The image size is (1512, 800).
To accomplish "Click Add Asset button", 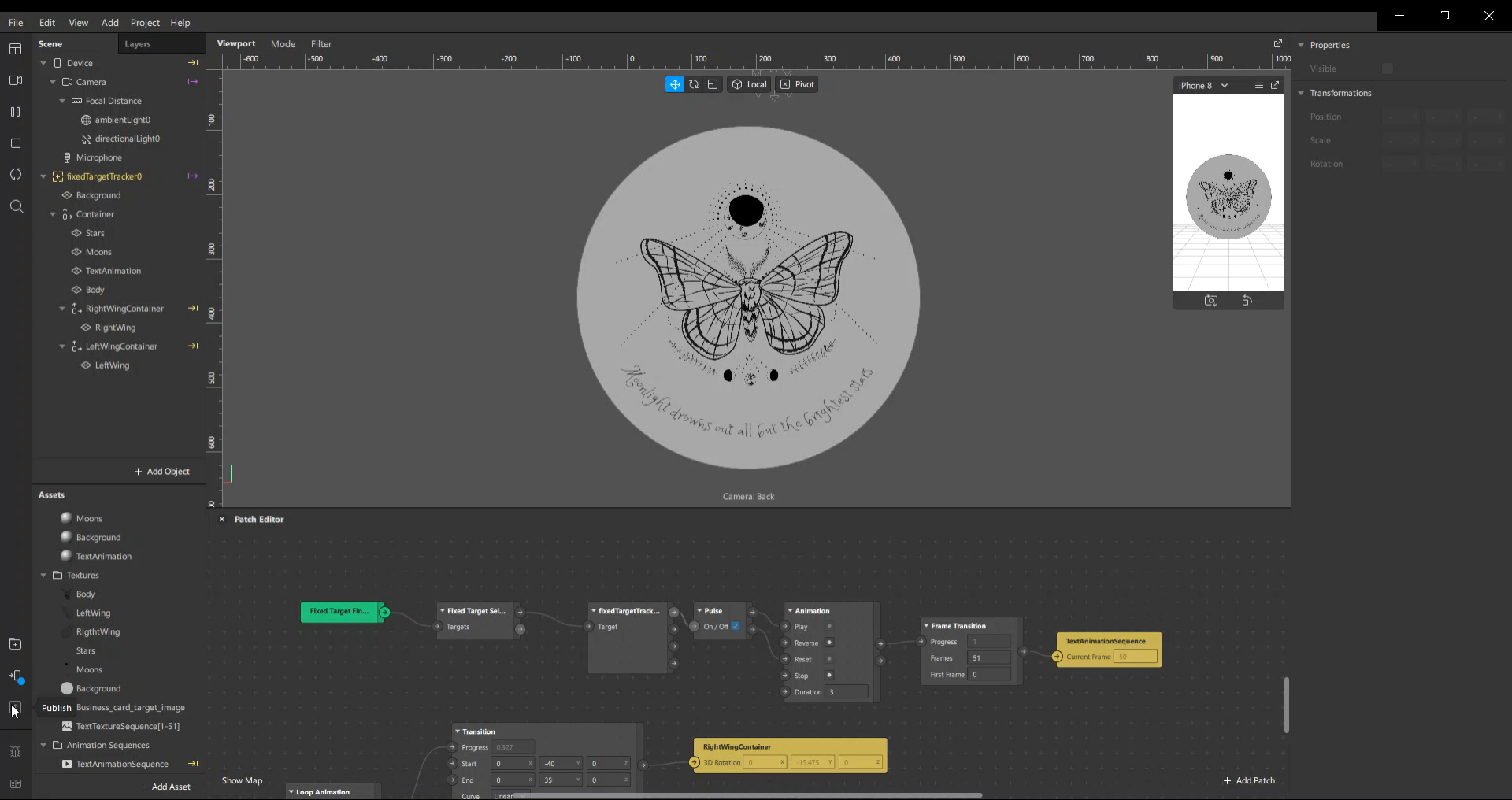I will click(165, 787).
